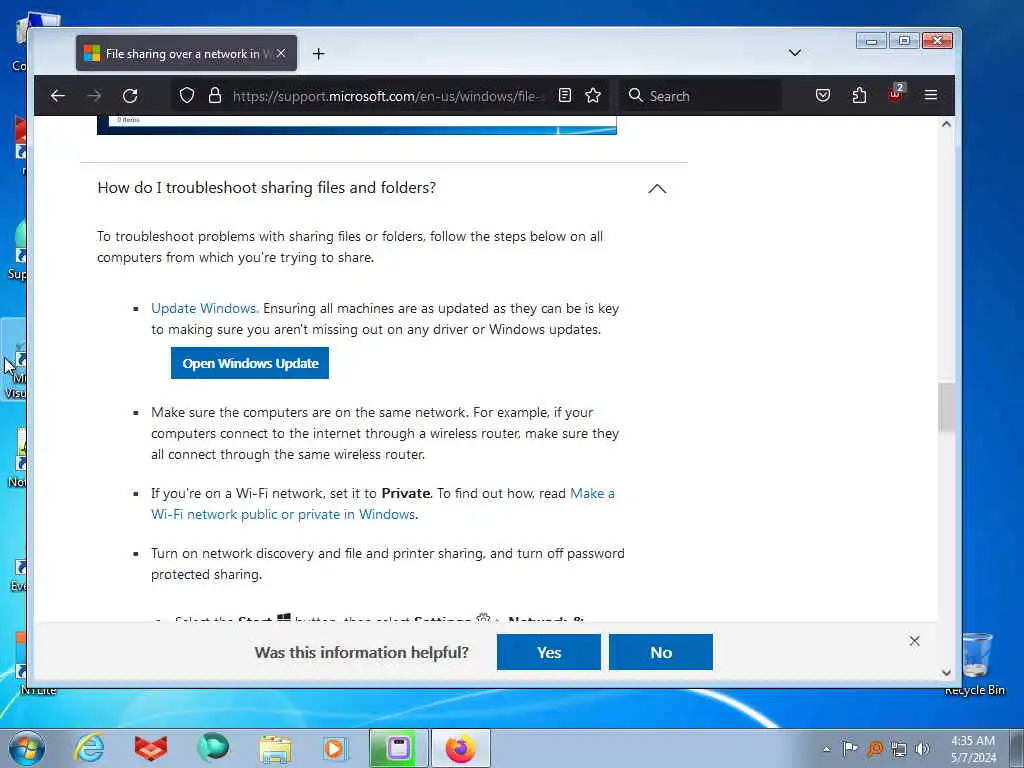Go back to the previous page
Image resolution: width=1024 pixels, height=768 pixels.
pos(57,96)
